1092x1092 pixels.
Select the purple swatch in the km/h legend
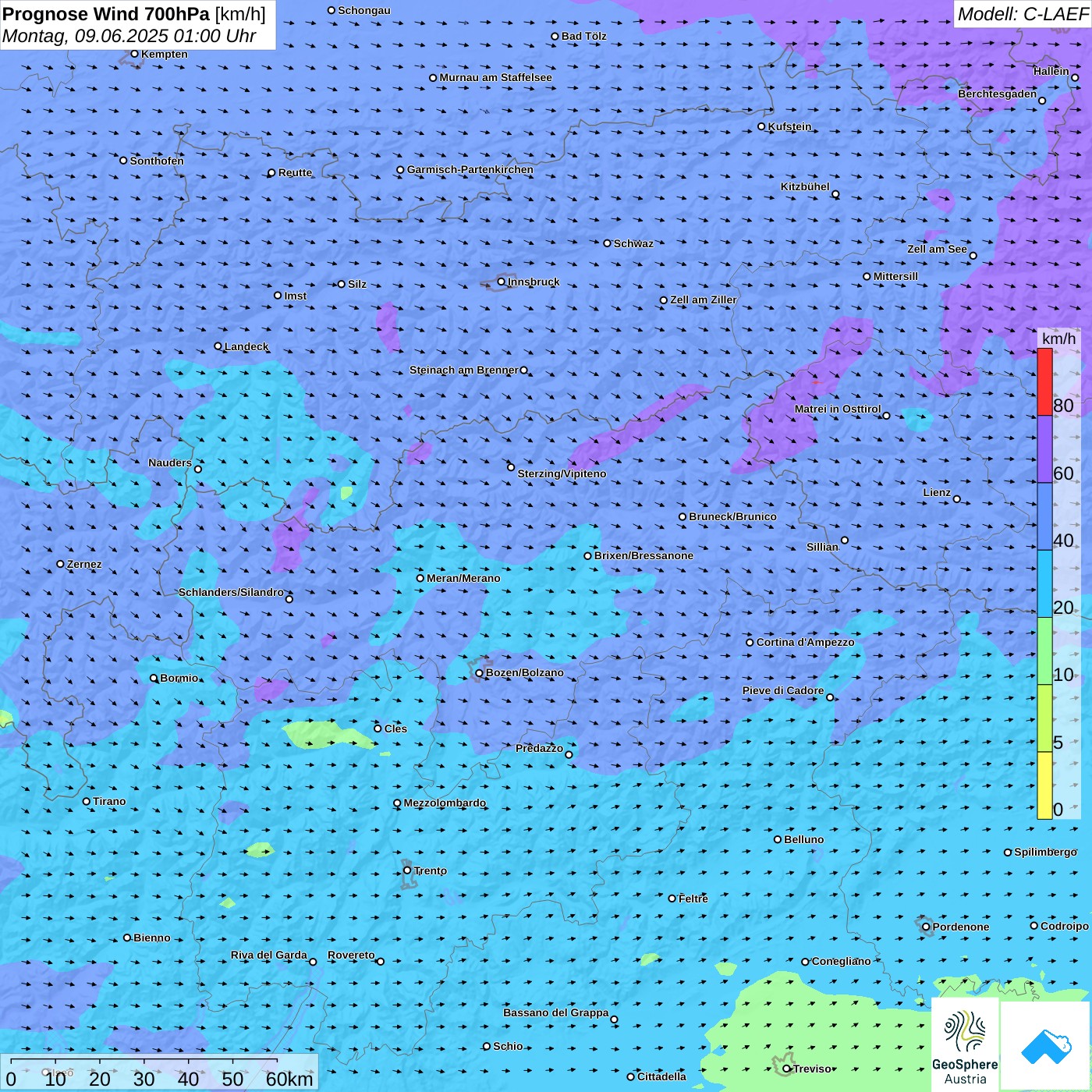1044,449
